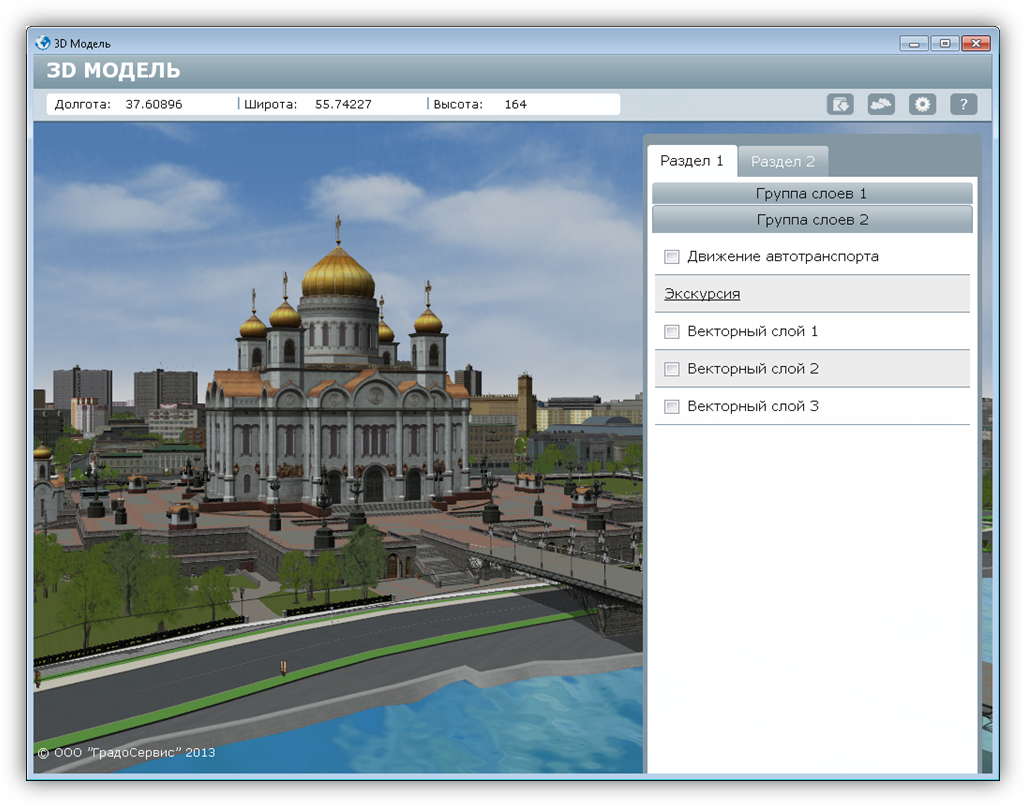The image size is (1025, 806).
Task: Enable the Движение автотранспорта checkbox
Action: pos(672,257)
